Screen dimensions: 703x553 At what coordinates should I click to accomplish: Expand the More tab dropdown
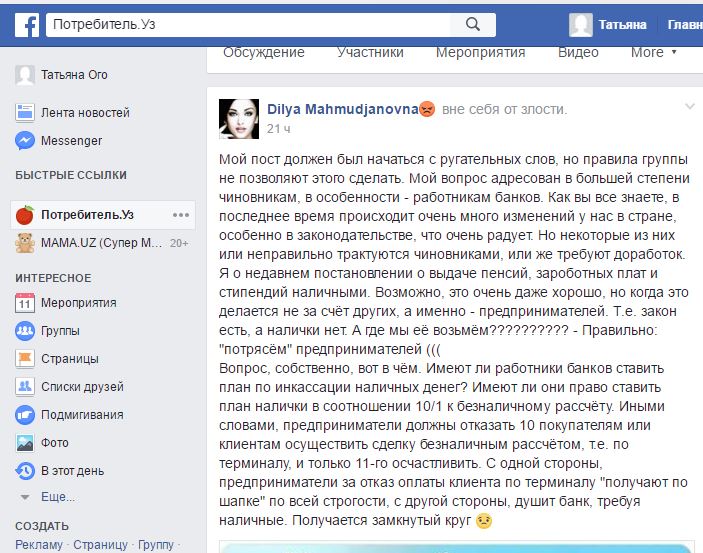pyautogui.click(x=654, y=52)
